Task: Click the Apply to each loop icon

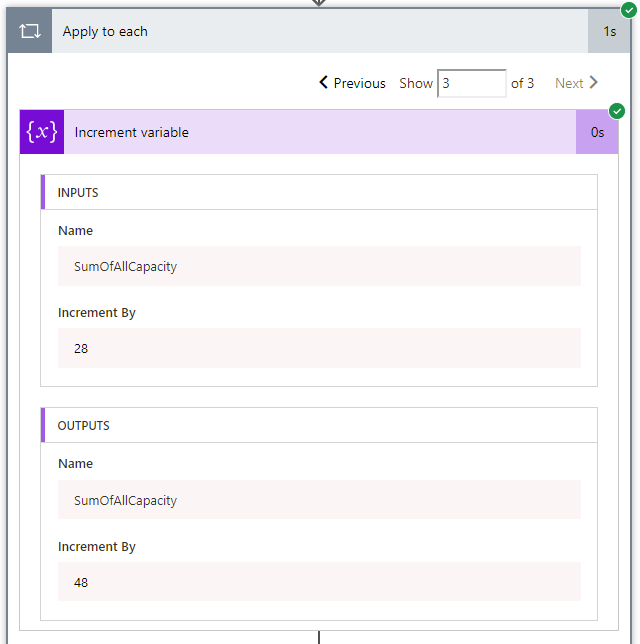Action: [x=29, y=31]
